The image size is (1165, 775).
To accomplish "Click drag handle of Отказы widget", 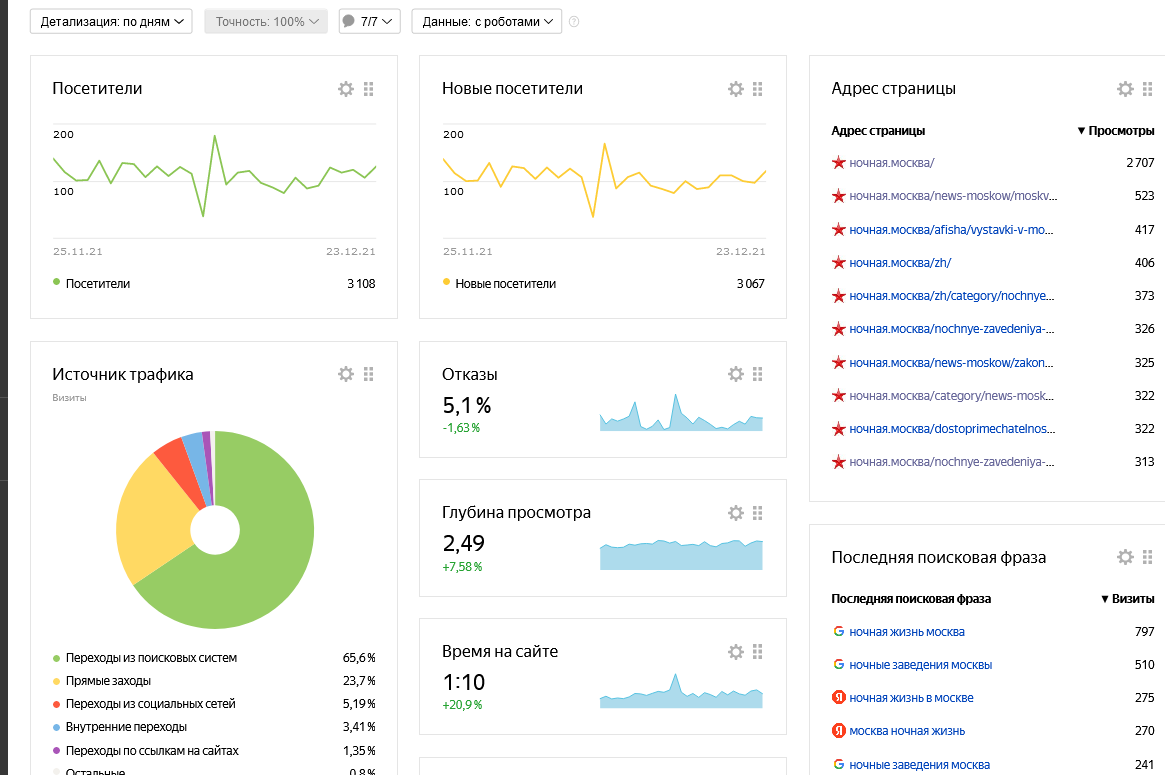I will coord(758,374).
